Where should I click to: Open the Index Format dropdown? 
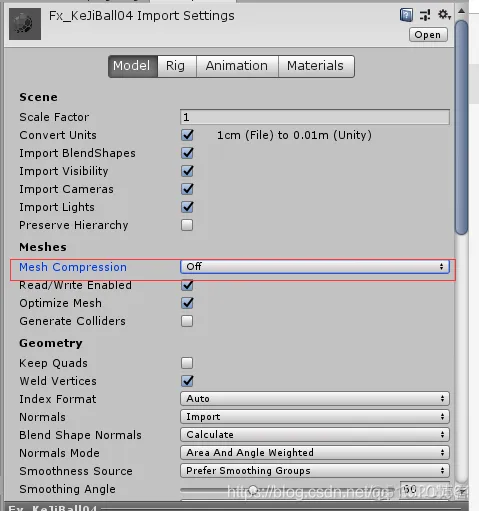point(315,399)
